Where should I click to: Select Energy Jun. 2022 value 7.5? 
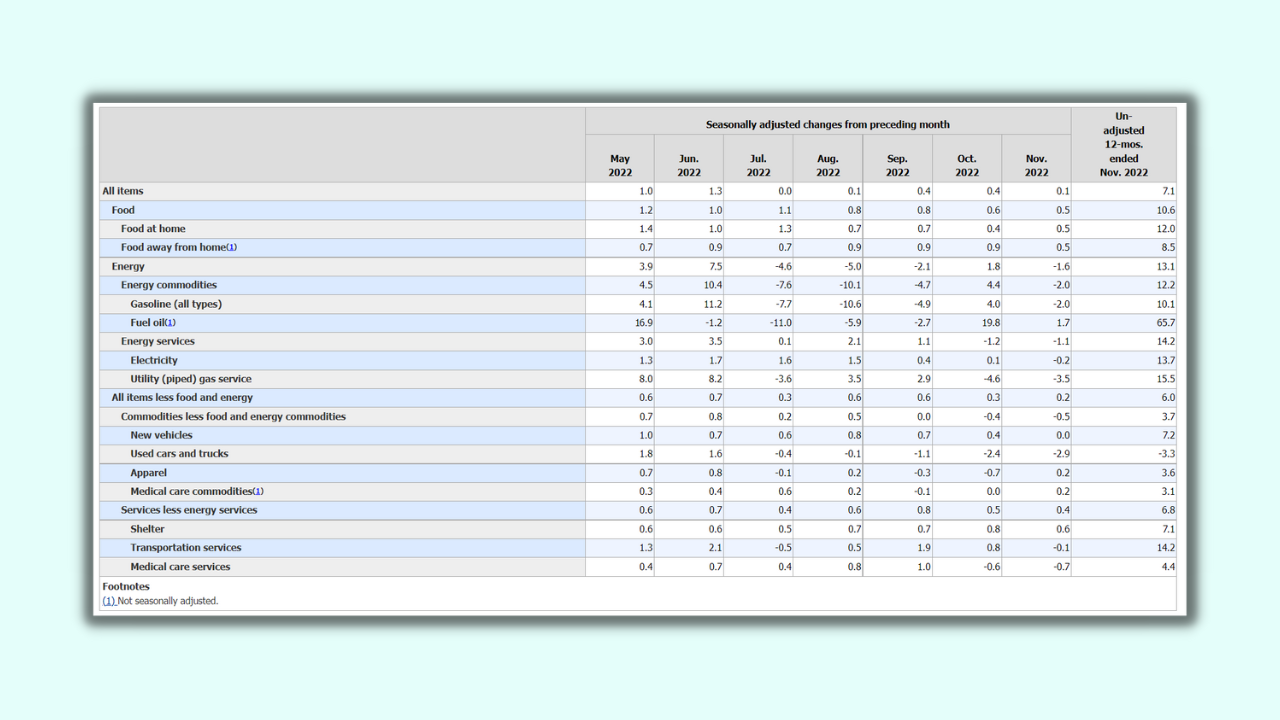tap(714, 267)
